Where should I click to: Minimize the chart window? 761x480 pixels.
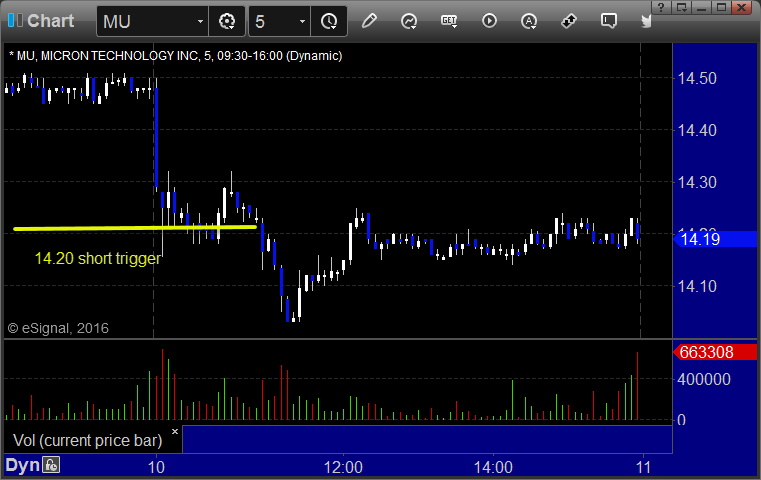(701, 7)
